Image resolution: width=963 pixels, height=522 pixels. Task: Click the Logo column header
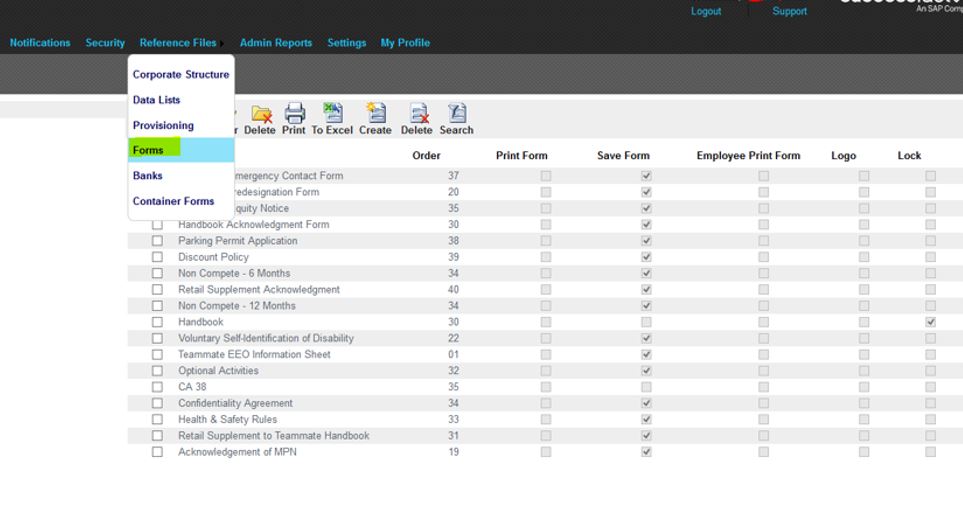(x=843, y=156)
